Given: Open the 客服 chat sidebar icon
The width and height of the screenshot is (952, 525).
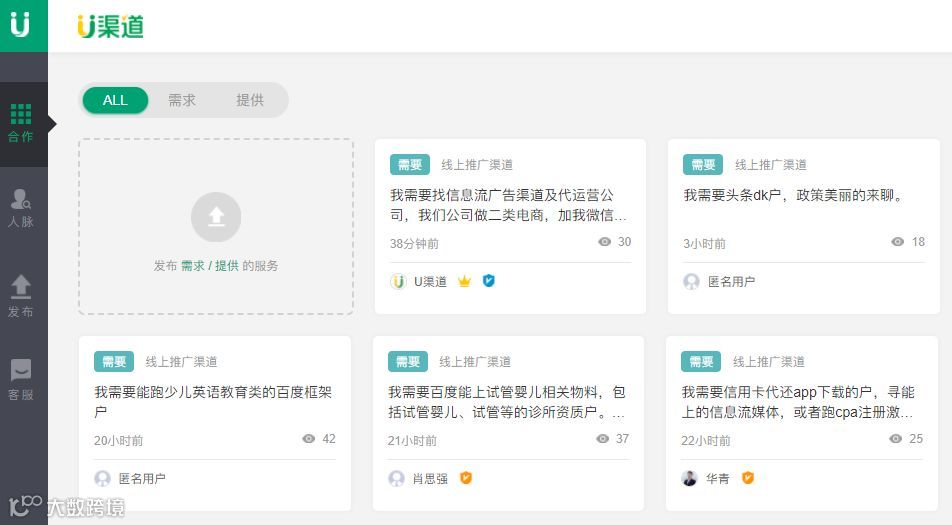Looking at the screenshot, I should 21,370.
